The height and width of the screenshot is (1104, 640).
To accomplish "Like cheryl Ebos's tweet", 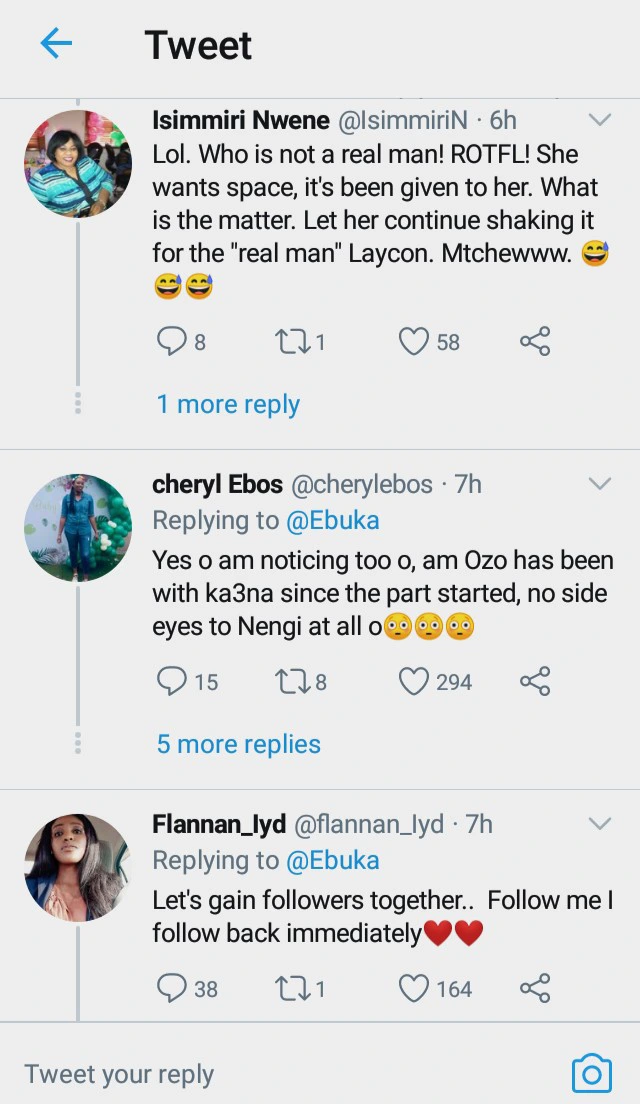I will point(413,682).
